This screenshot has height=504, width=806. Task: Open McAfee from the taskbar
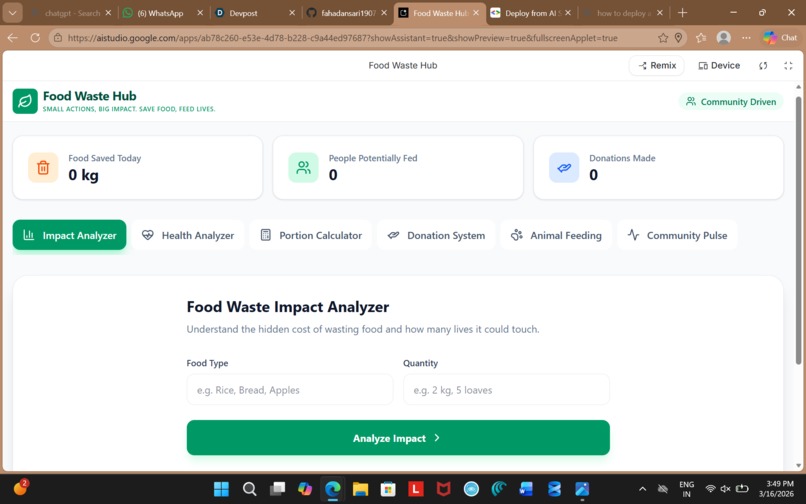click(x=444, y=489)
